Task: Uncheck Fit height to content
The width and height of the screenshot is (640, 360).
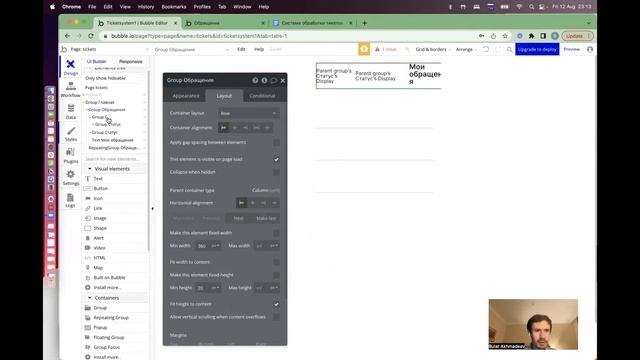Action: (276, 304)
